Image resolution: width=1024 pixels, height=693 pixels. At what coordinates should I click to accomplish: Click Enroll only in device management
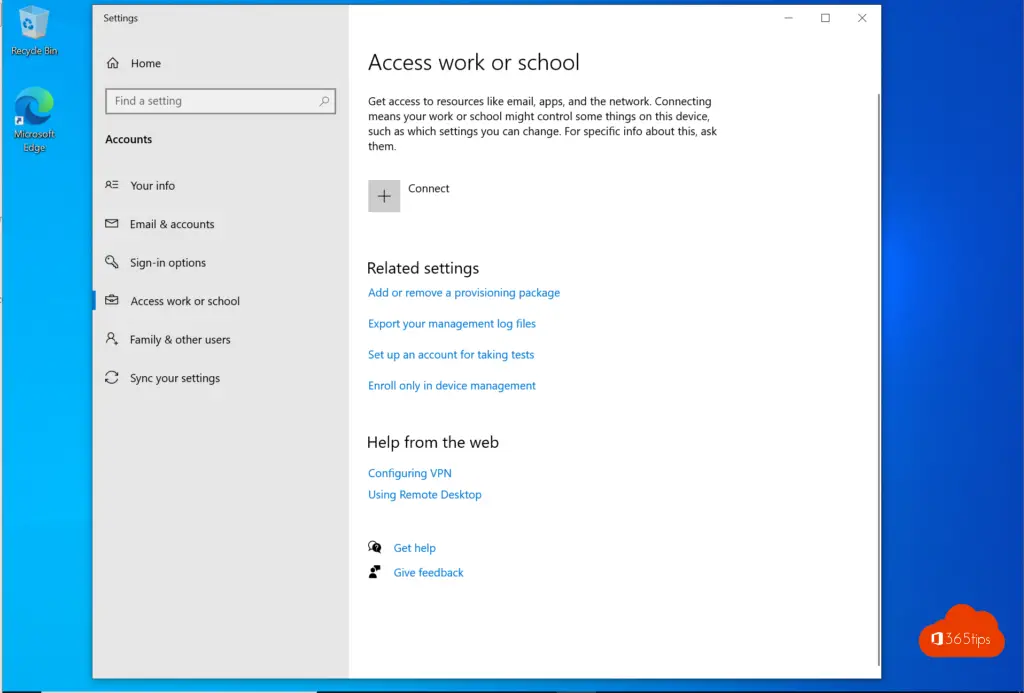click(x=451, y=386)
